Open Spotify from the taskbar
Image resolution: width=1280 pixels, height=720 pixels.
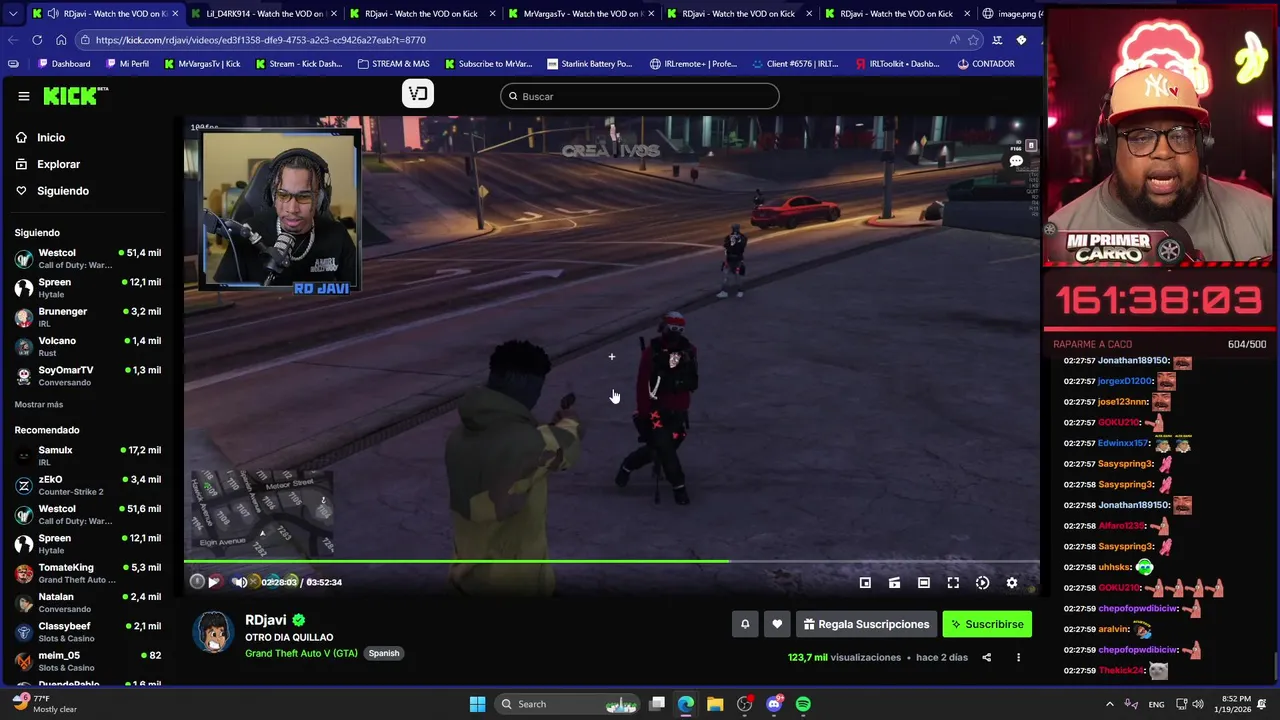point(803,704)
